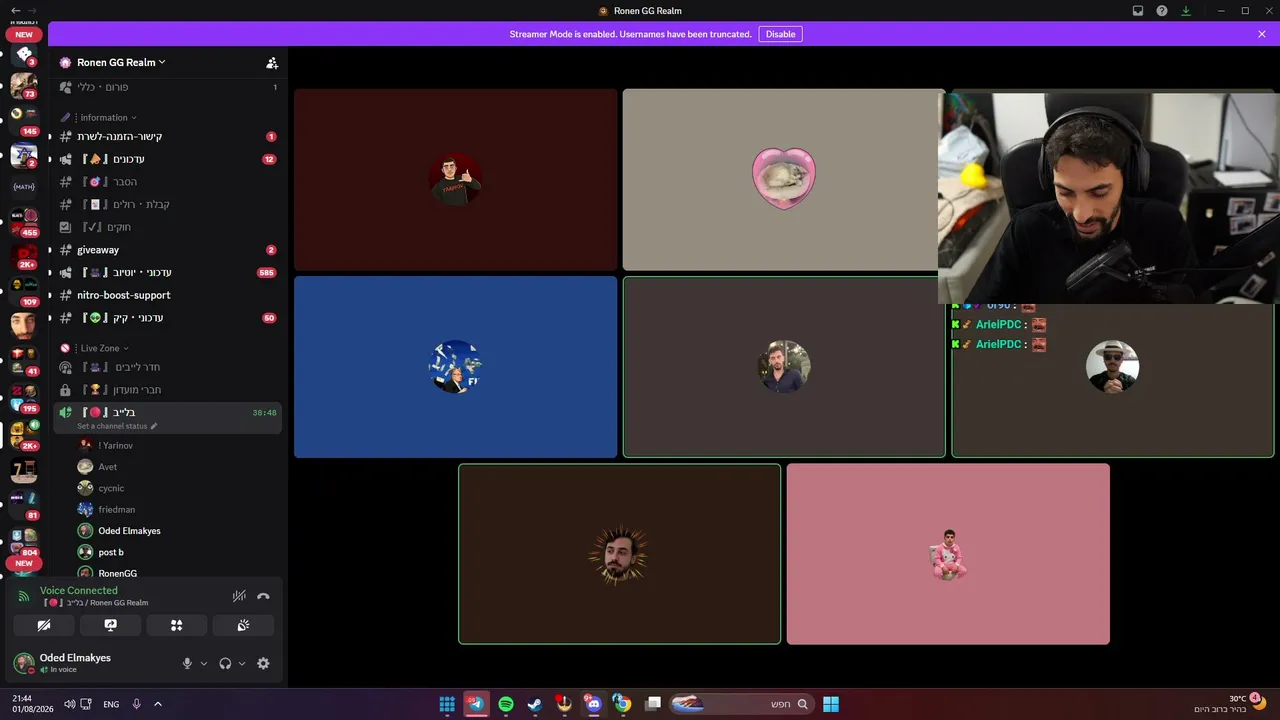Open the server with 145 notifications

tap(24, 119)
